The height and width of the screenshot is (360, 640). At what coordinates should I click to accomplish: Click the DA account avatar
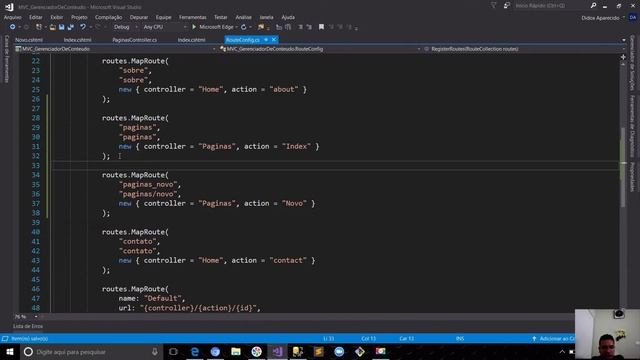coord(633,18)
